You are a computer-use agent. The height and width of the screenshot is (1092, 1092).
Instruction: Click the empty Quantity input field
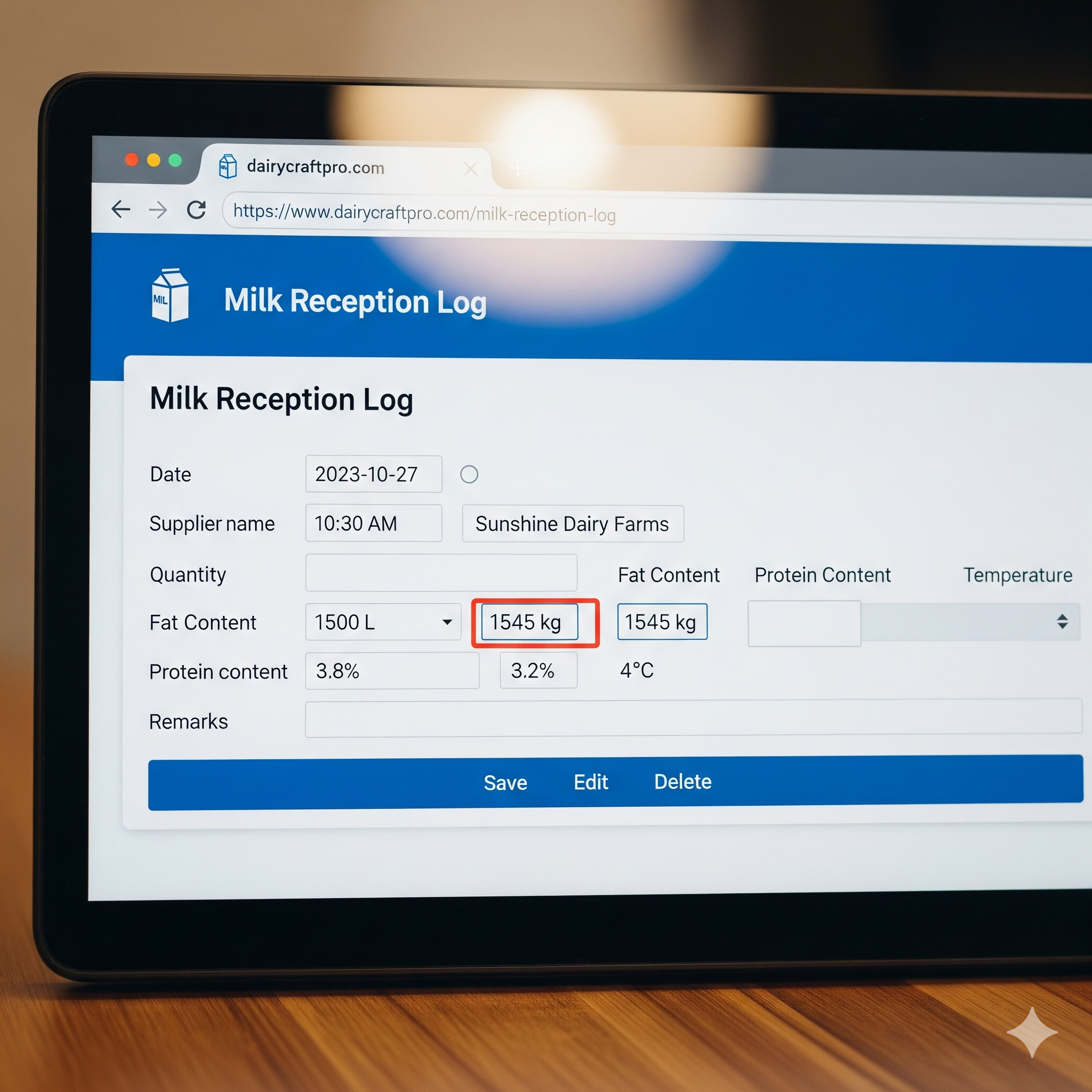(441, 573)
